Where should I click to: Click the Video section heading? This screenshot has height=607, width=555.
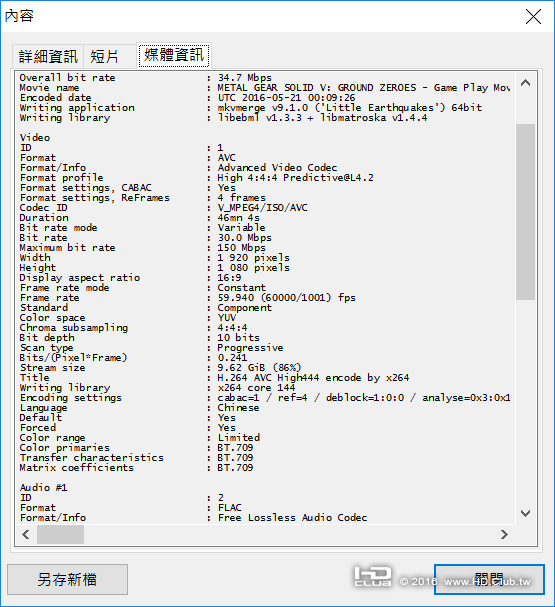click(x=35, y=137)
